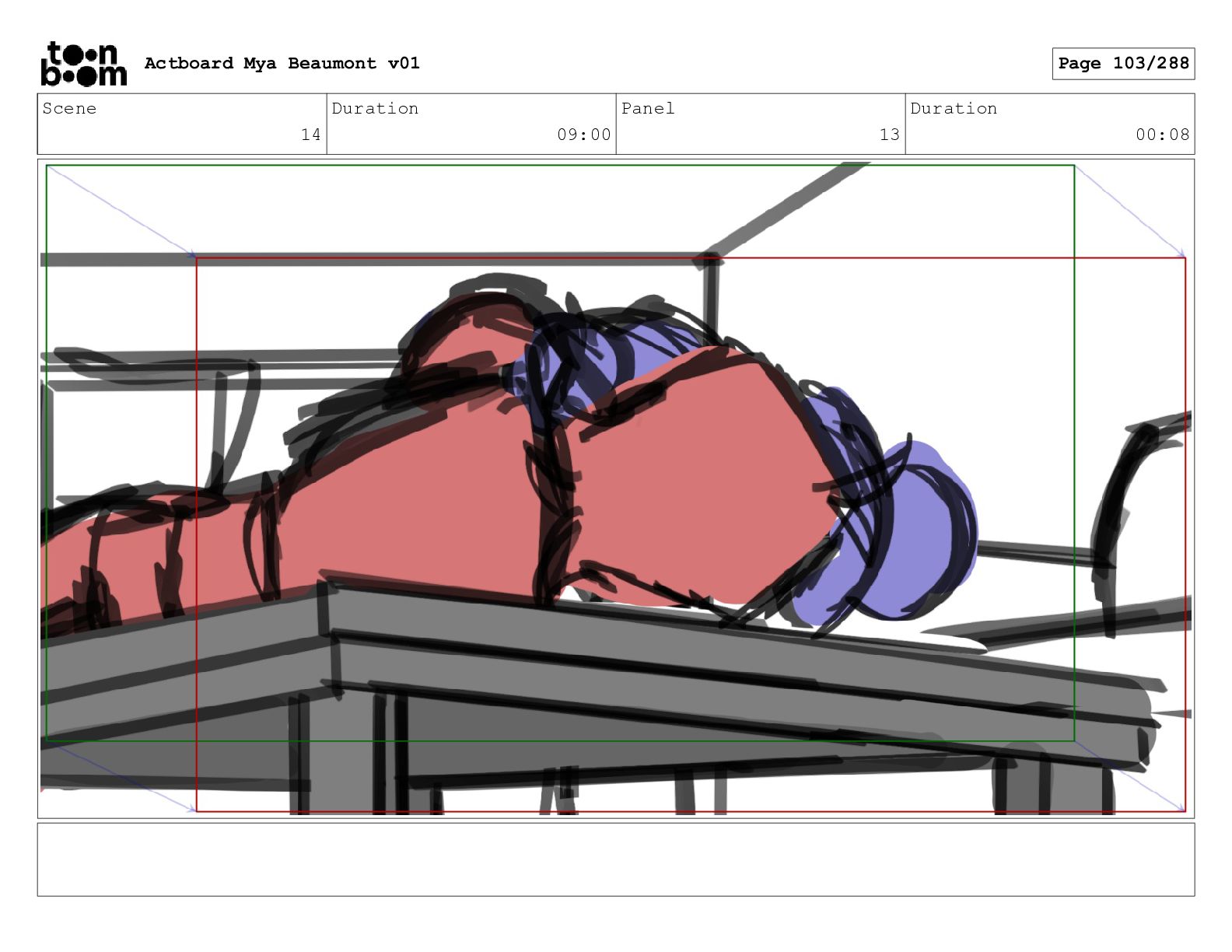Click the empty notes box below the panel
This screenshot has width=1232, height=952.
(x=616, y=859)
